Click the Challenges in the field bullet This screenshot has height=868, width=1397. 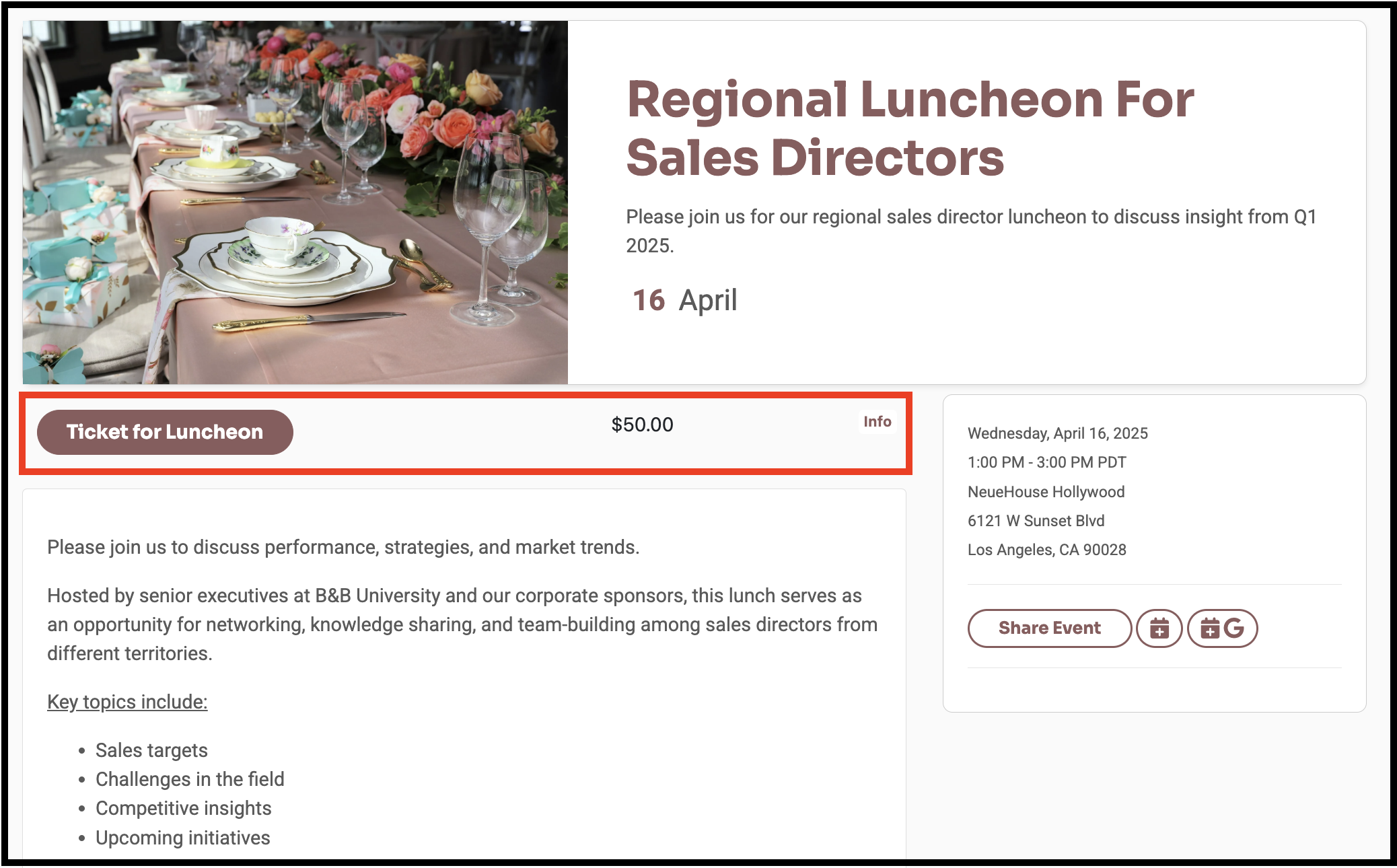[190, 779]
